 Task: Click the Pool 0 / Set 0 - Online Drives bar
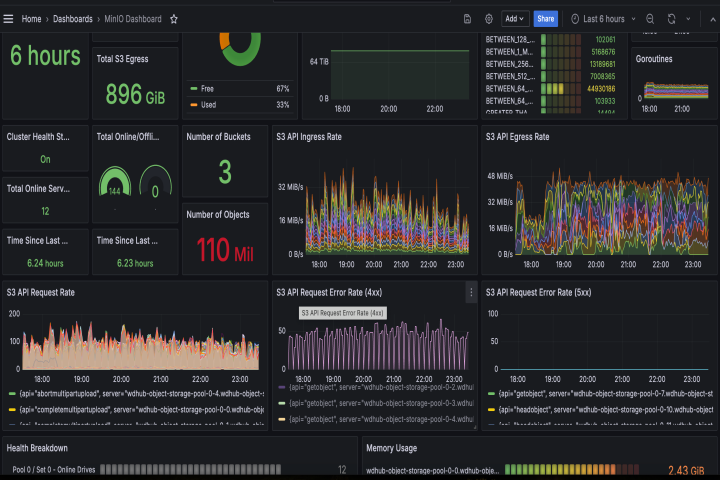(x=191, y=469)
